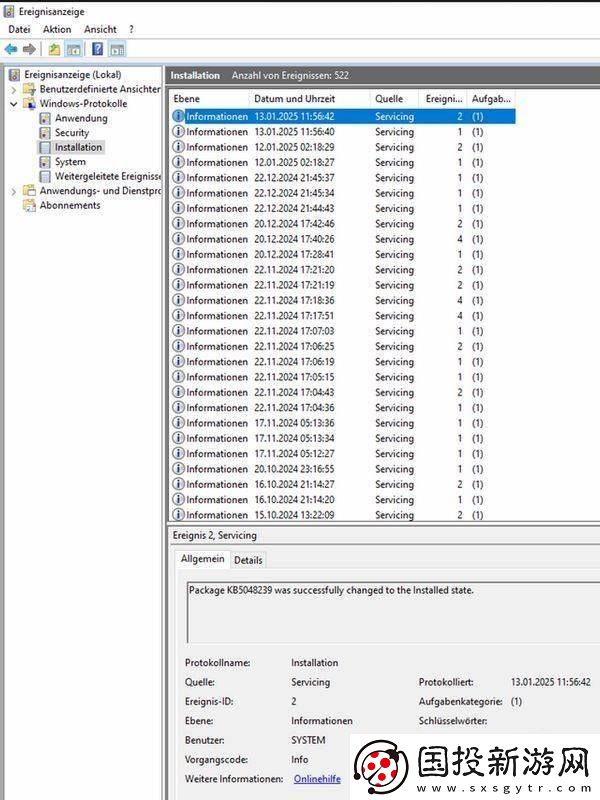Click info icon of 12.01.2025 02:18:29 event
This screenshot has height=800, width=600.
coord(178,147)
